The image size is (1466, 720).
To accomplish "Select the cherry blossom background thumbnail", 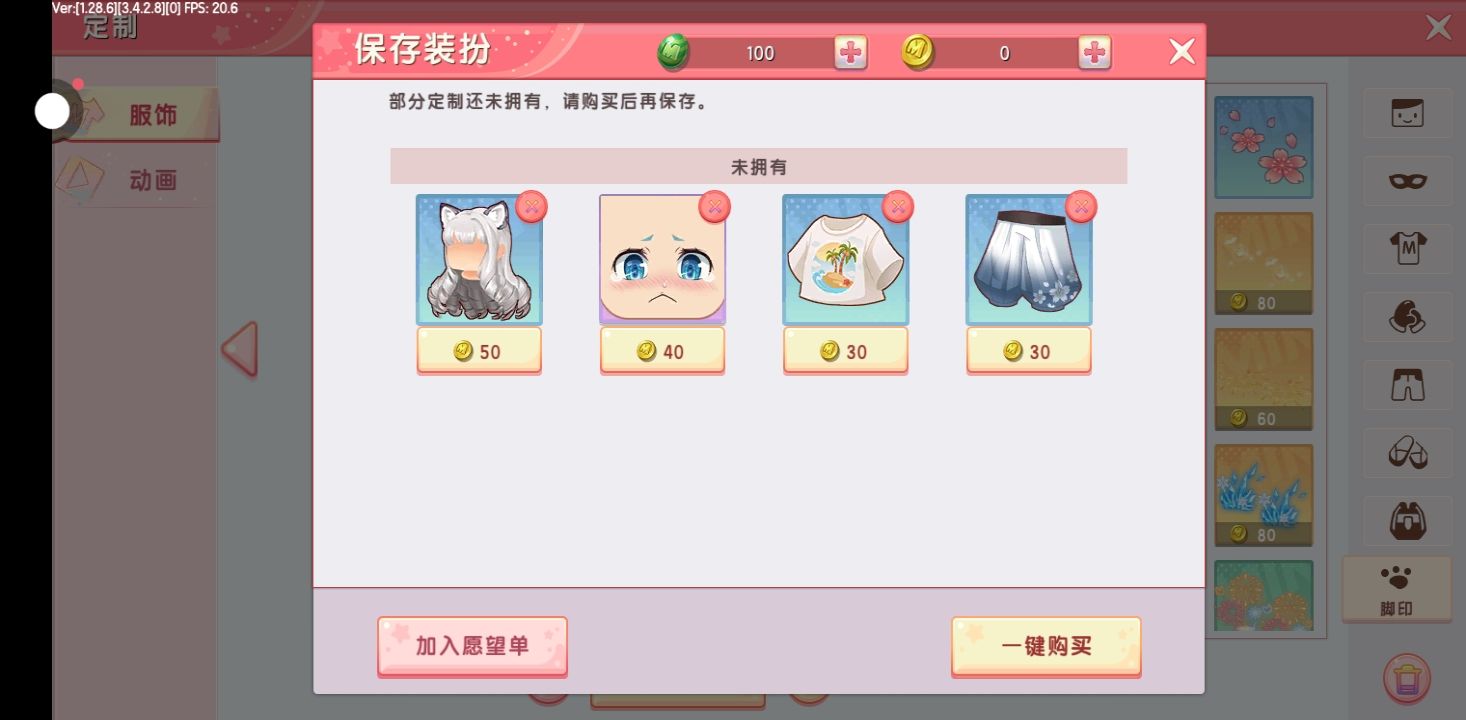I will point(1264,147).
